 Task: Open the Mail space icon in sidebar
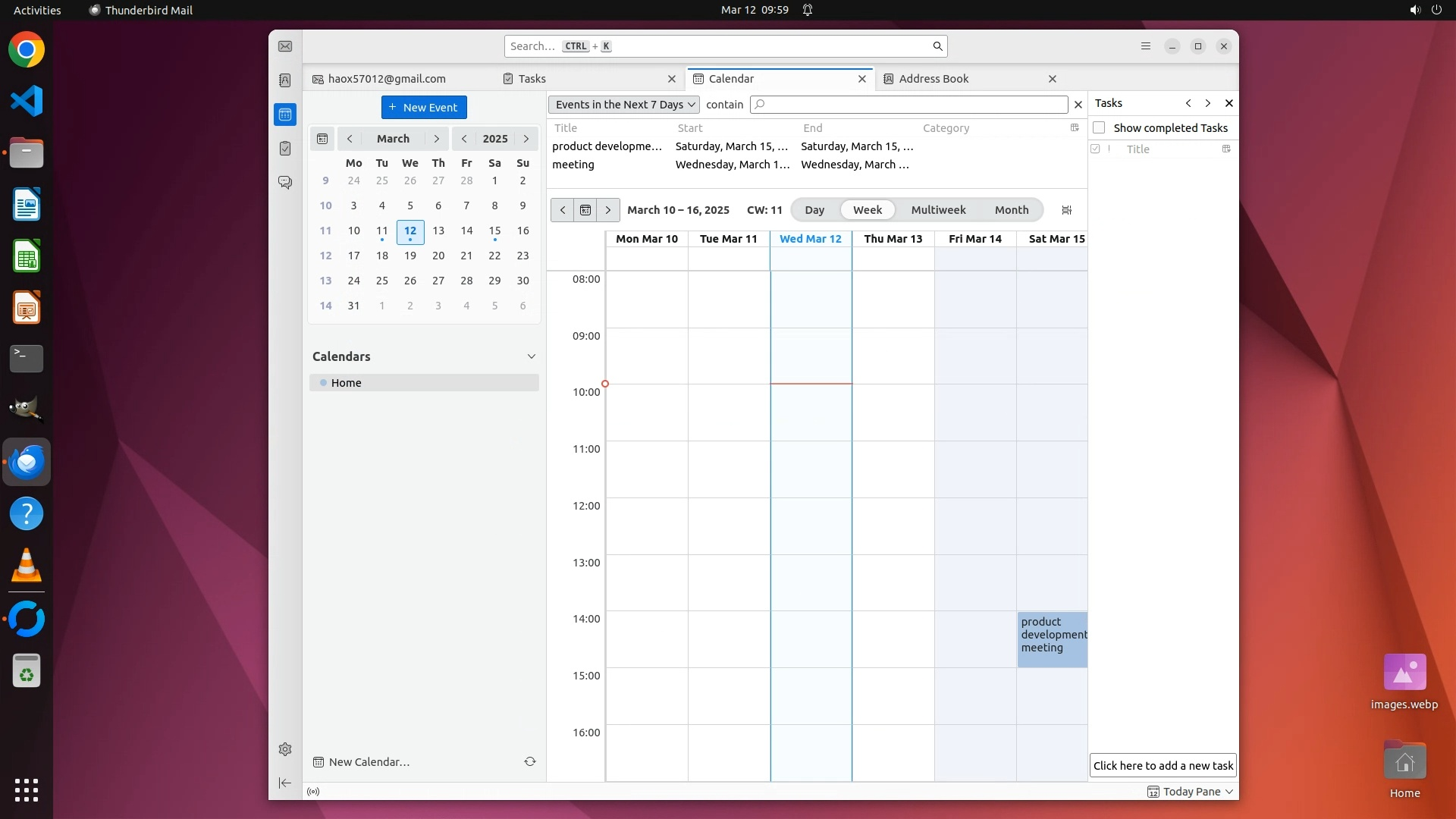[285, 47]
